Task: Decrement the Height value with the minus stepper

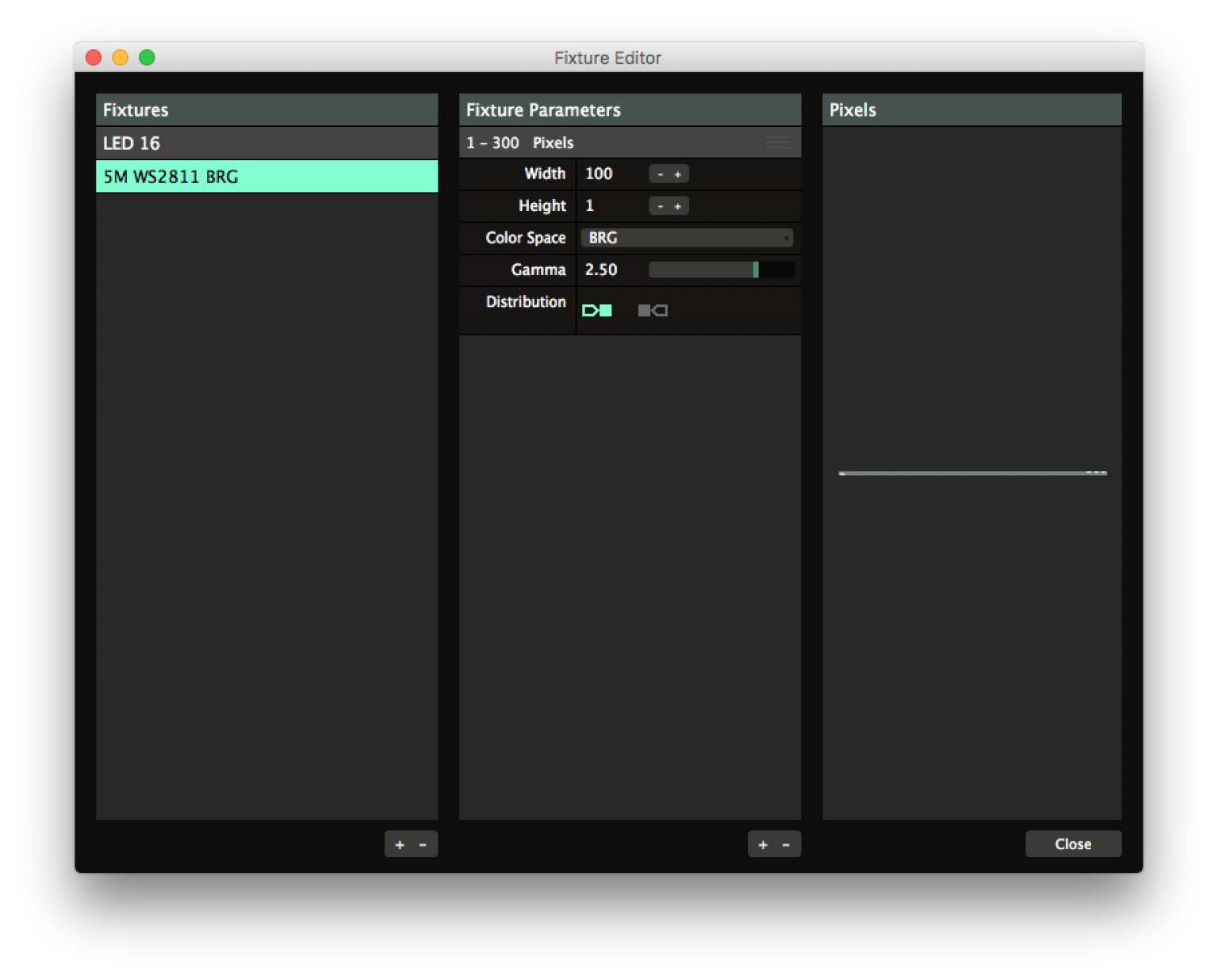Action: 658,205
